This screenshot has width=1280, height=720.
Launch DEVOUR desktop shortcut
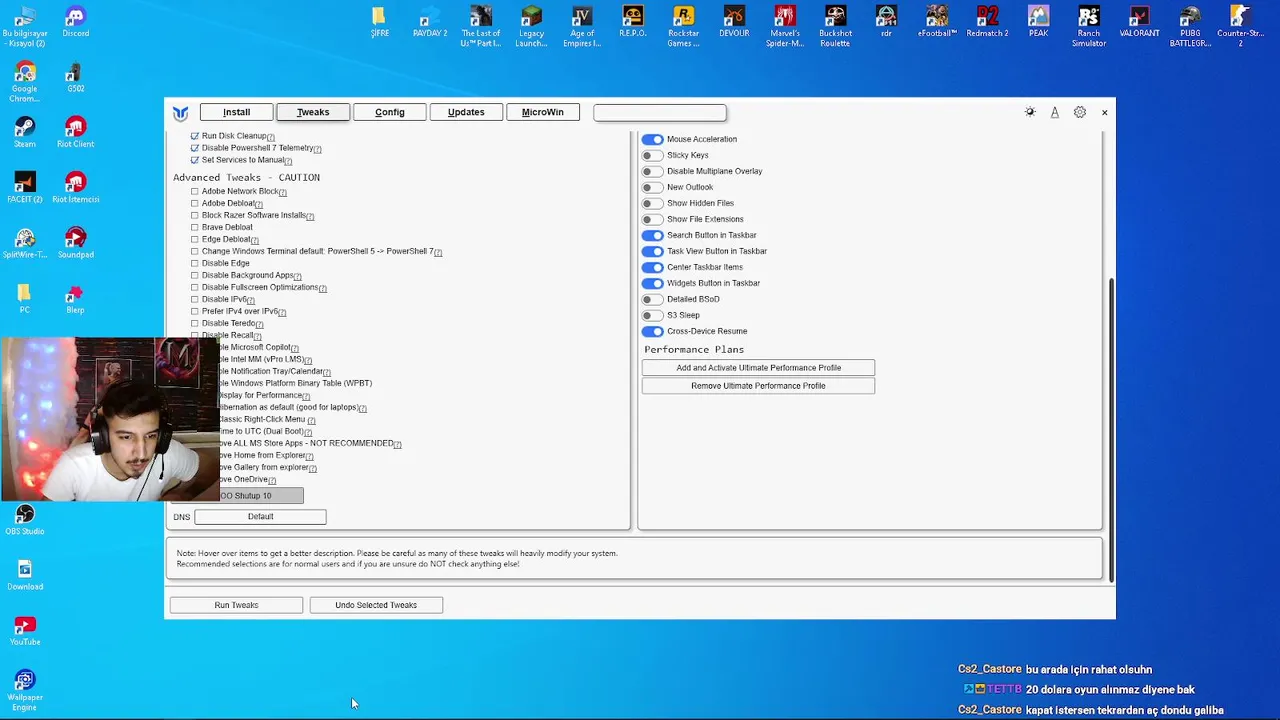click(734, 22)
